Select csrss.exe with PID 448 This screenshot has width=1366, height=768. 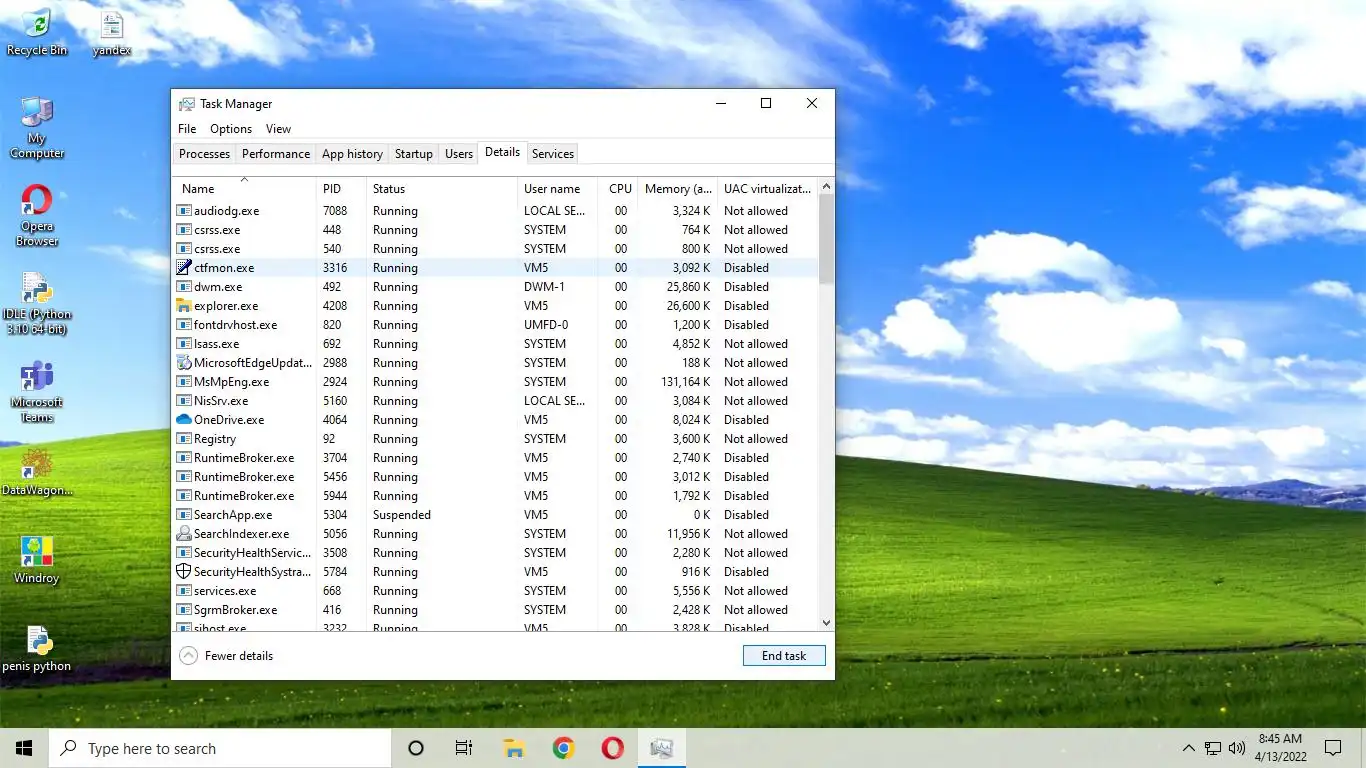coord(495,230)
